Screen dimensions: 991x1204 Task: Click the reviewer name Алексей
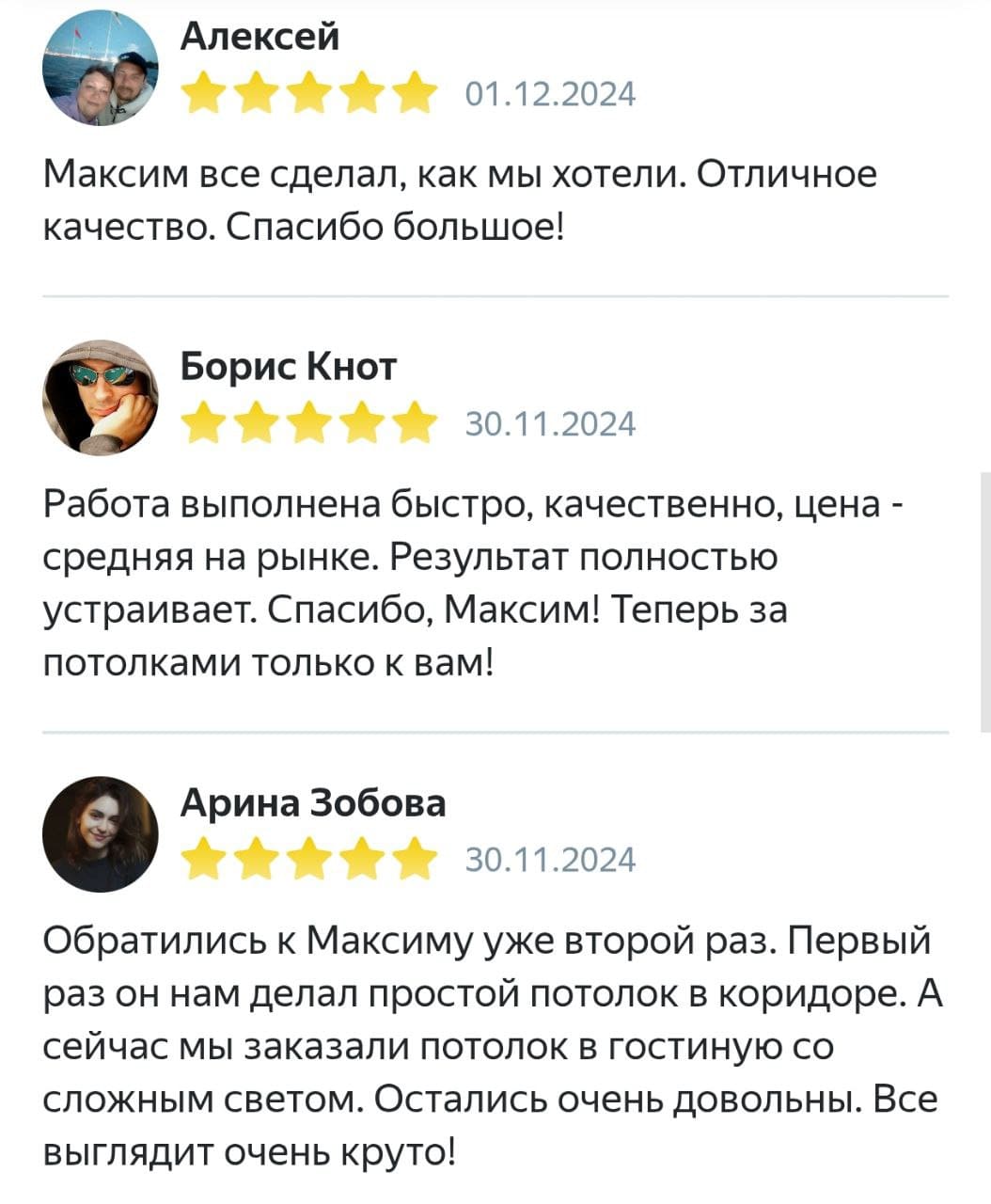pos(260,37)
